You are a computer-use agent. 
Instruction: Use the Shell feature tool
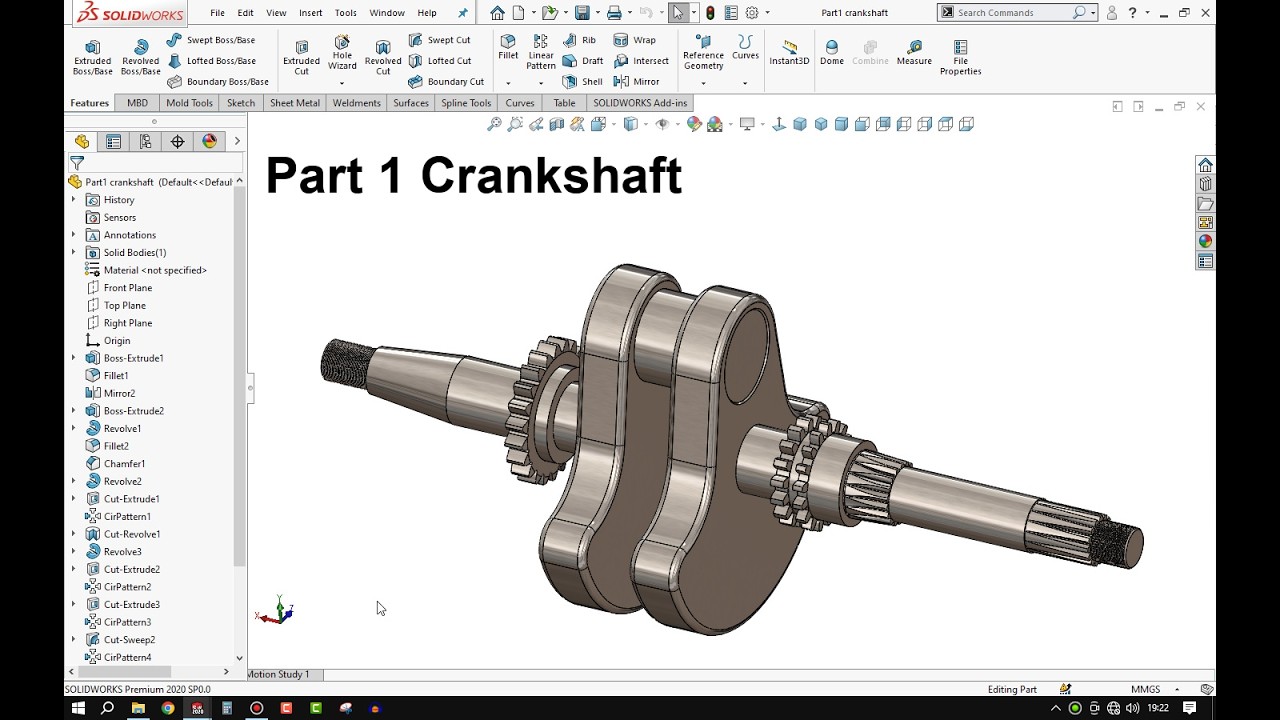point(583,82)
